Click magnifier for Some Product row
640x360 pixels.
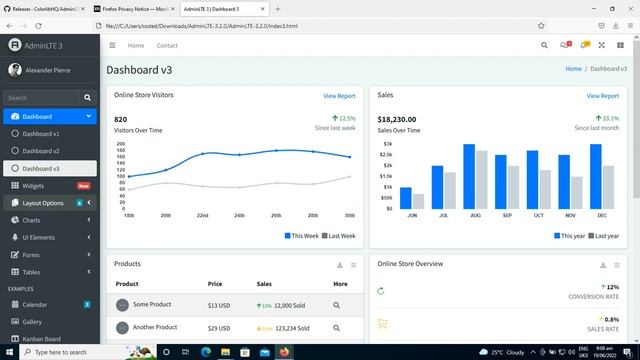coord(336,305)
